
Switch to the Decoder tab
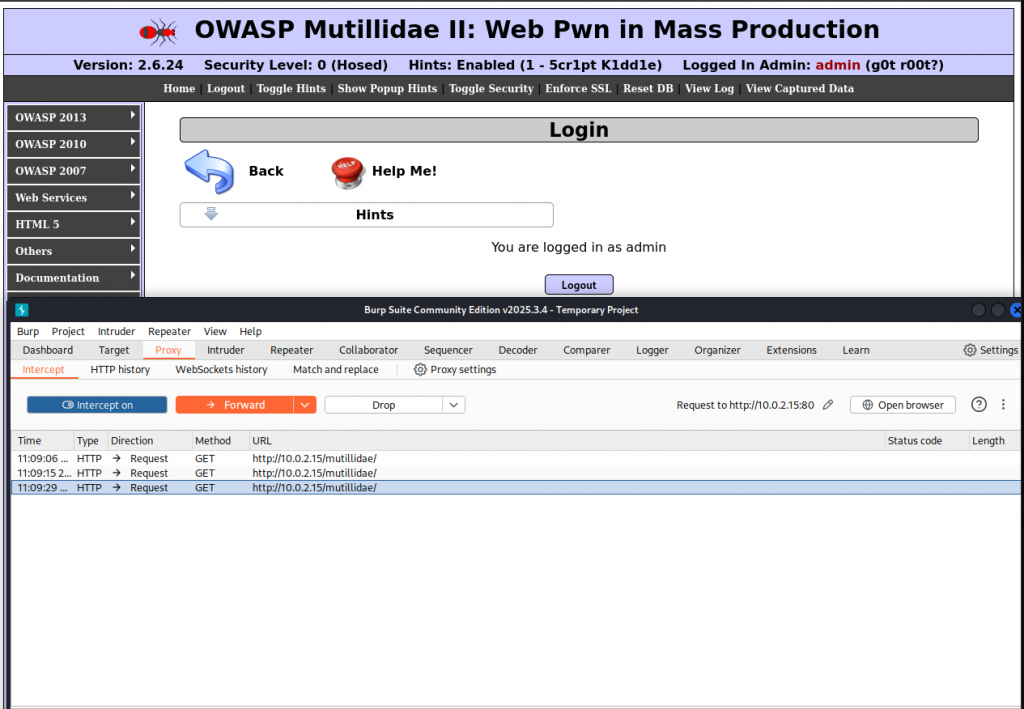518,350
